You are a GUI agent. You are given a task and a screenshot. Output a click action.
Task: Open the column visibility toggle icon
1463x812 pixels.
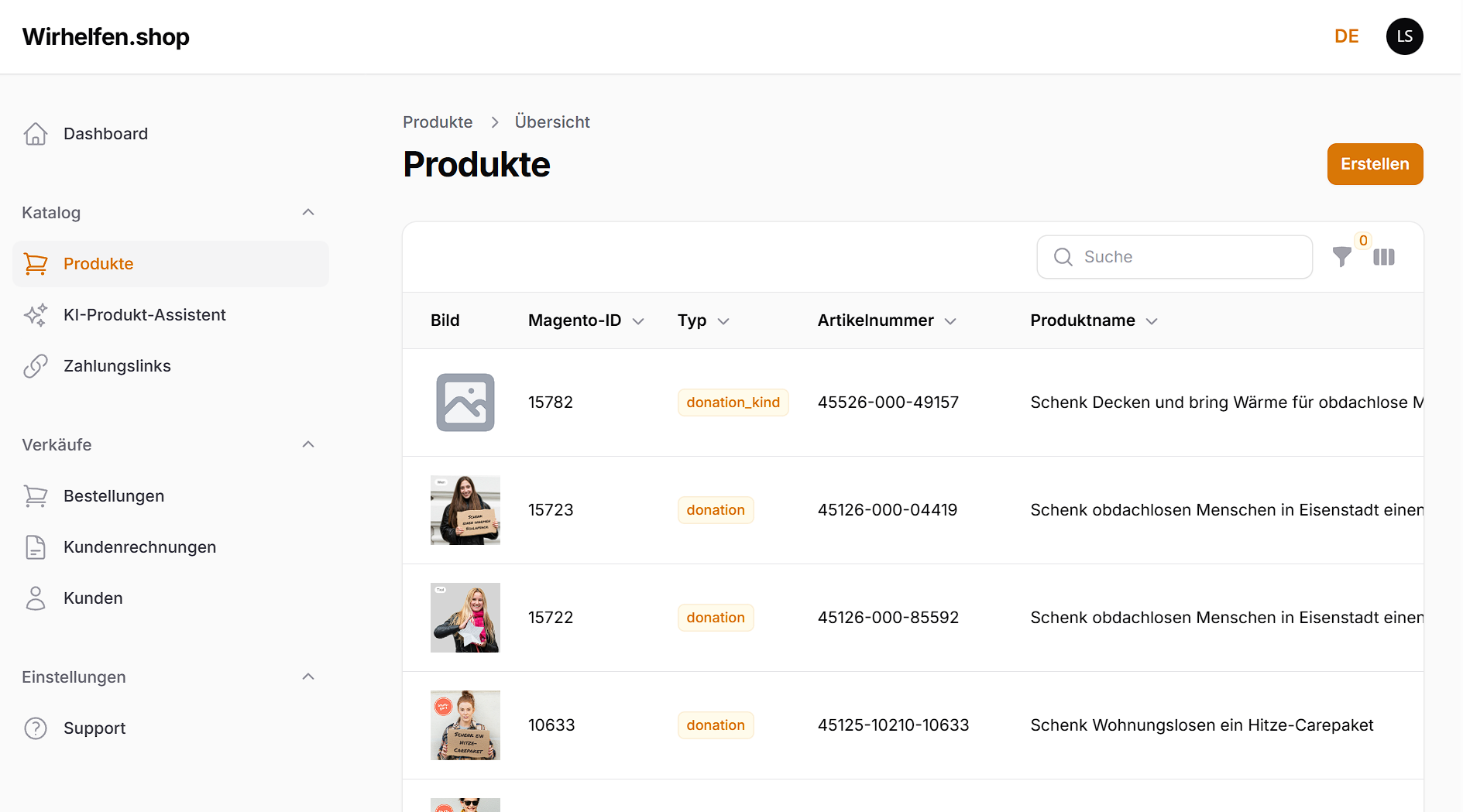point(1384,257)
